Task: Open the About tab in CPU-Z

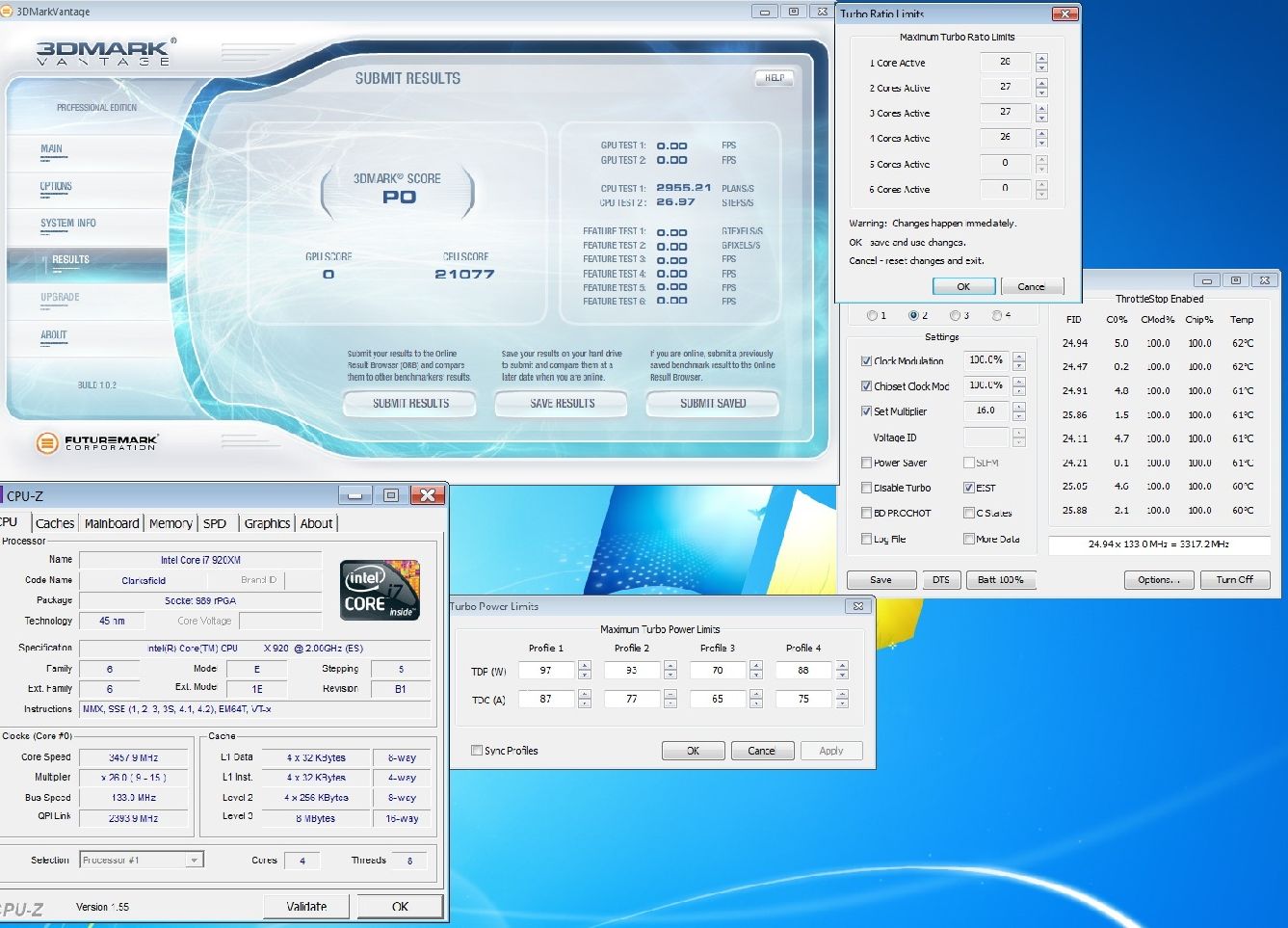Action: [316, 523]
